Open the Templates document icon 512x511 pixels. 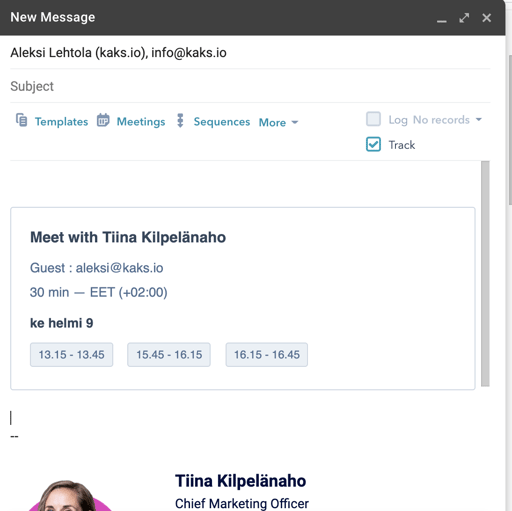tap(22, 120)
